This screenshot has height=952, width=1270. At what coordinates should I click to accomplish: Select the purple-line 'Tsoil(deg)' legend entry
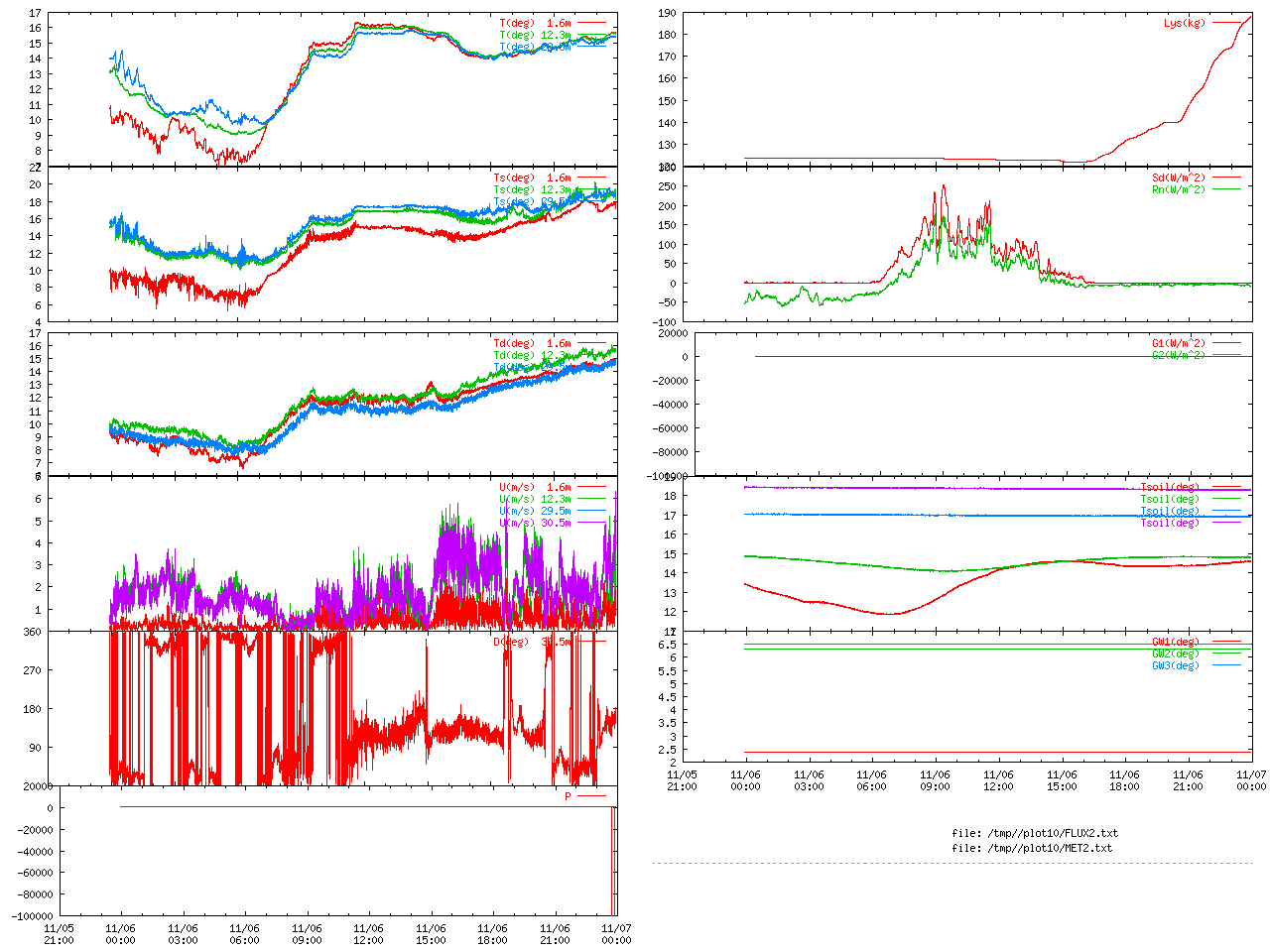coord(1170,524)
